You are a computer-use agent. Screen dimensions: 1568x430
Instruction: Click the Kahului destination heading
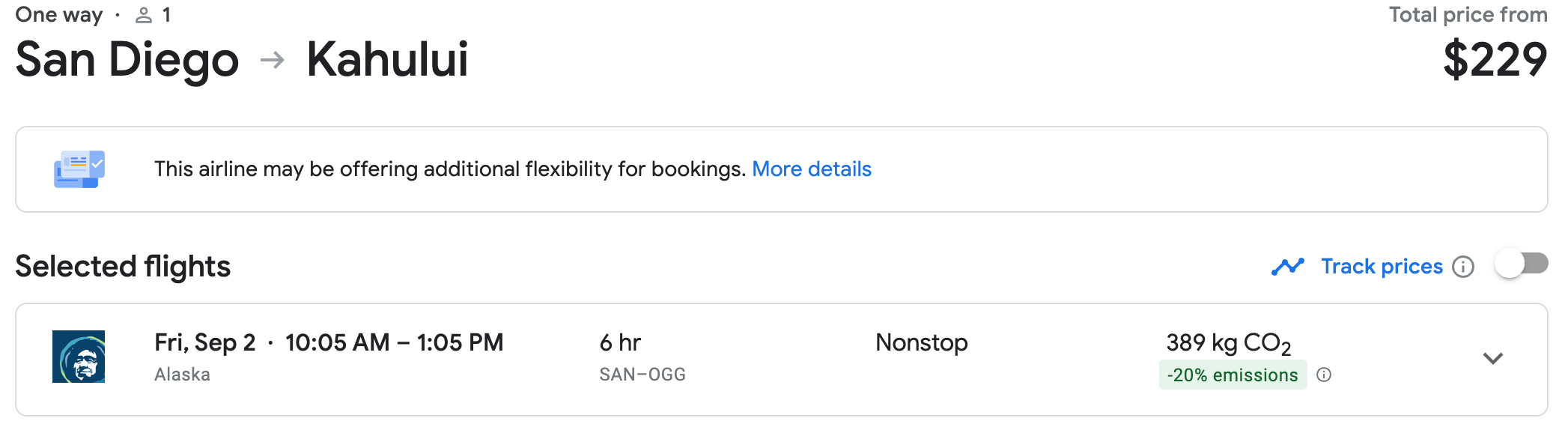tap(387, 59)
